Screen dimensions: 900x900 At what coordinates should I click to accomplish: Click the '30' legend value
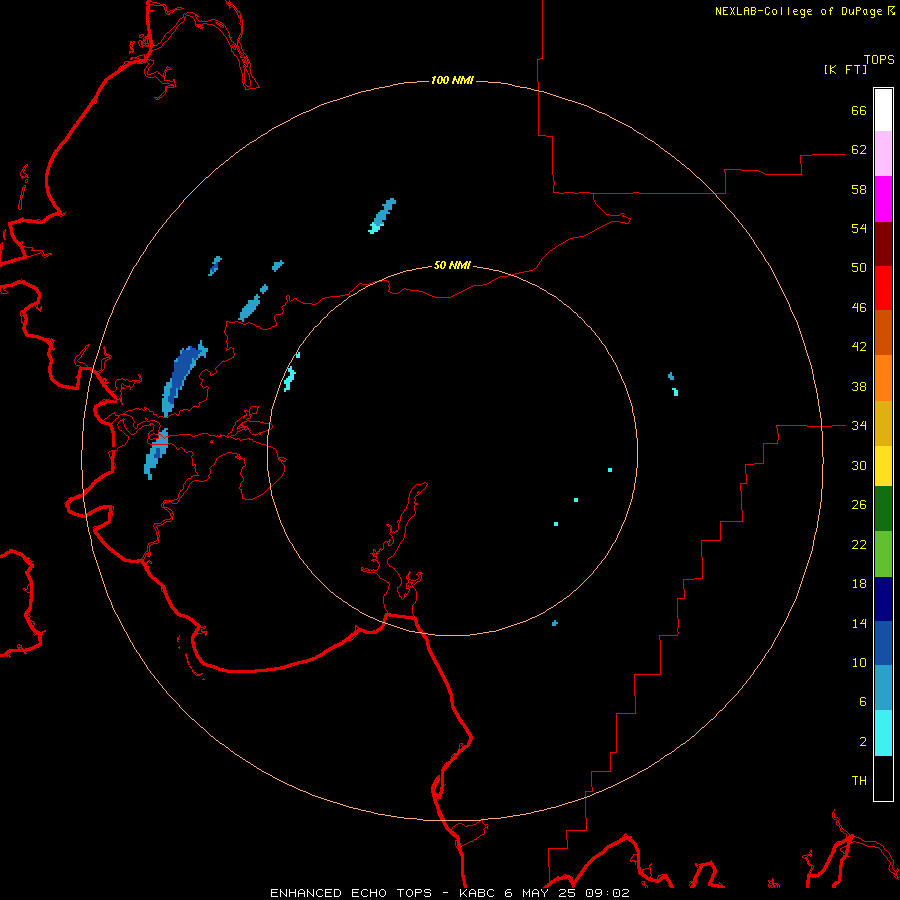click(859, 465)
